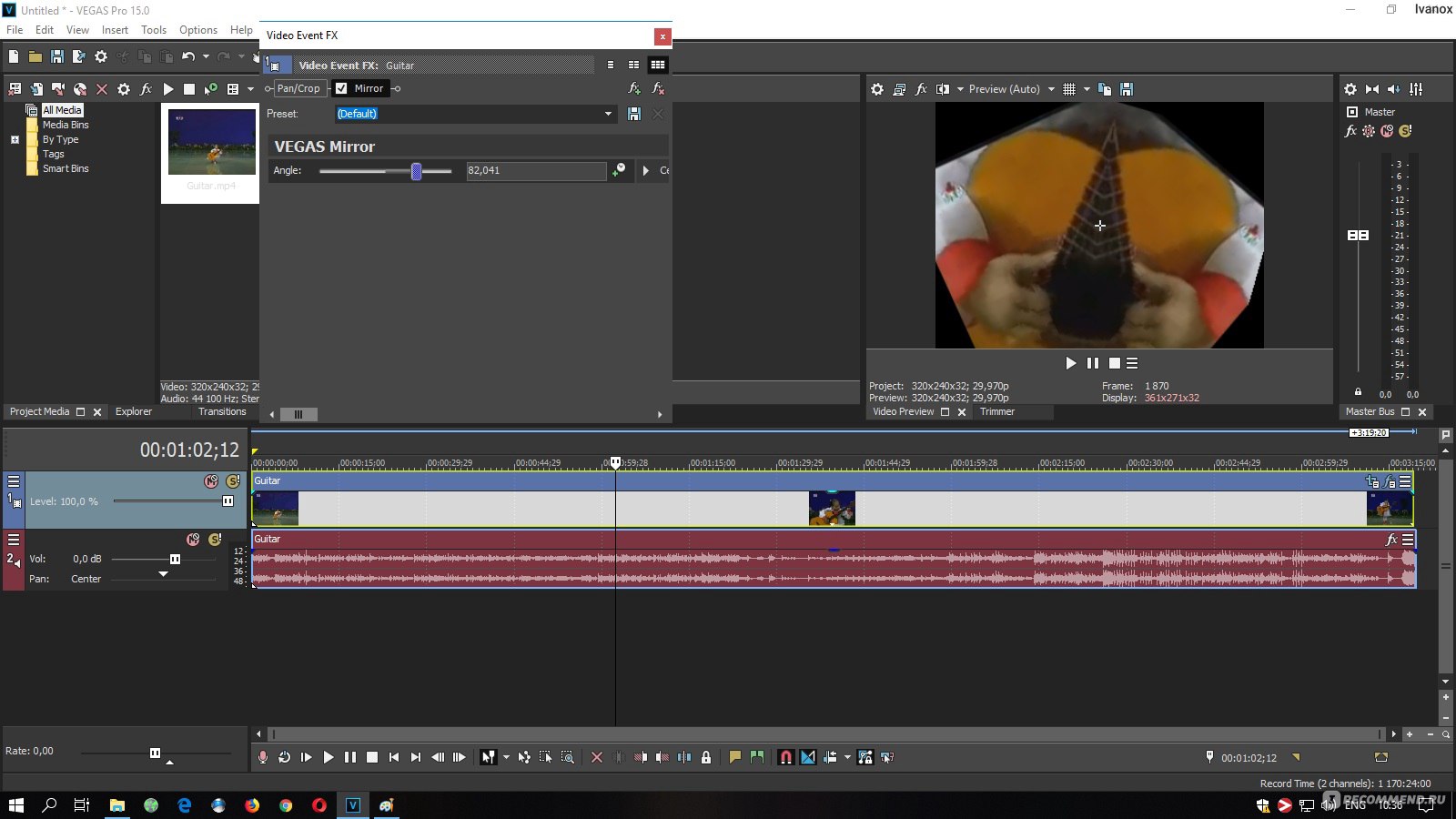Click the Angle slider in VEGAS Mirror
Image resolution: width=1456 pixels, height=819 pixels.
[x=386, y=170]
